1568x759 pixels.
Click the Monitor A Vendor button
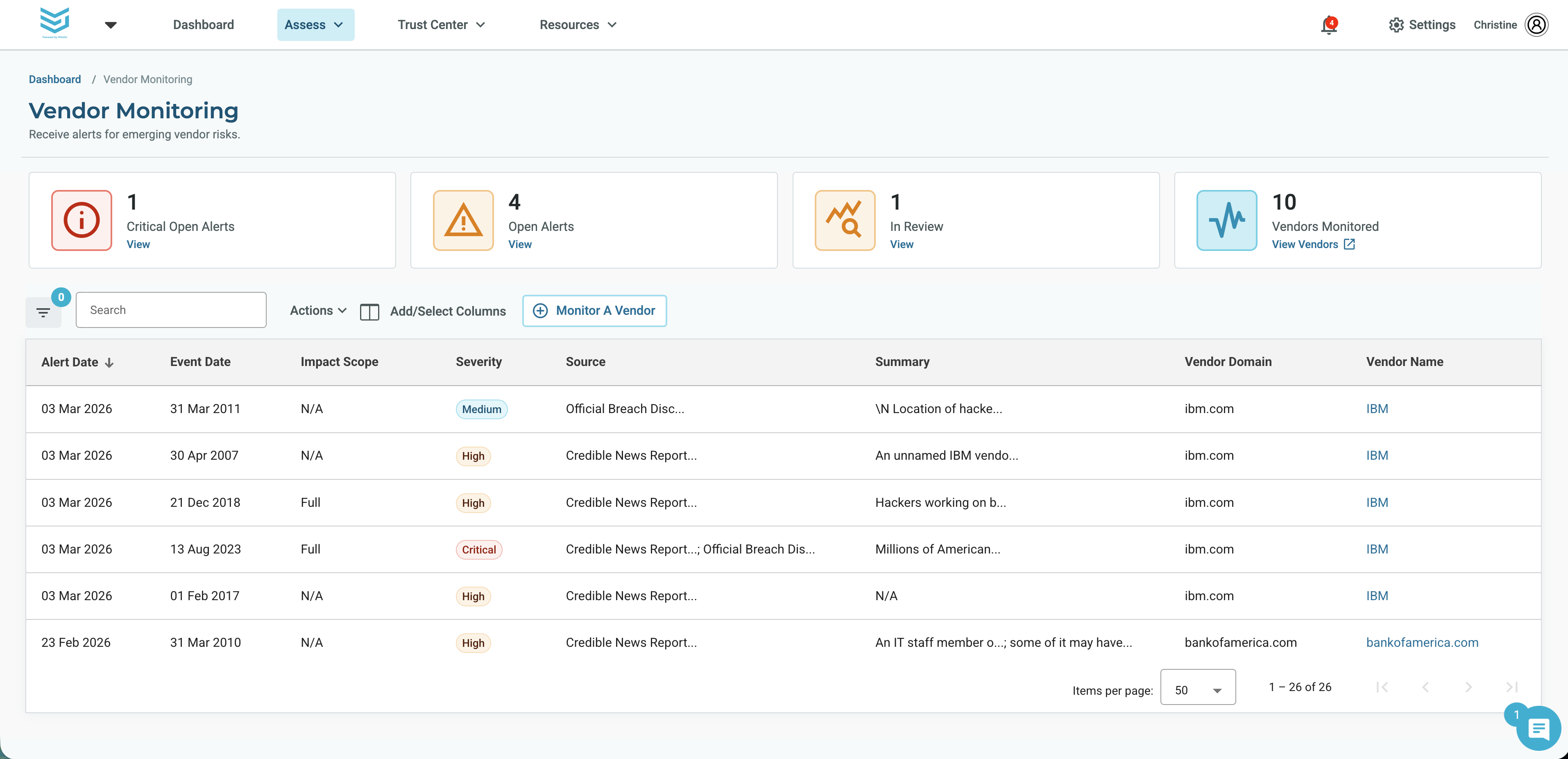click(595, 311)
